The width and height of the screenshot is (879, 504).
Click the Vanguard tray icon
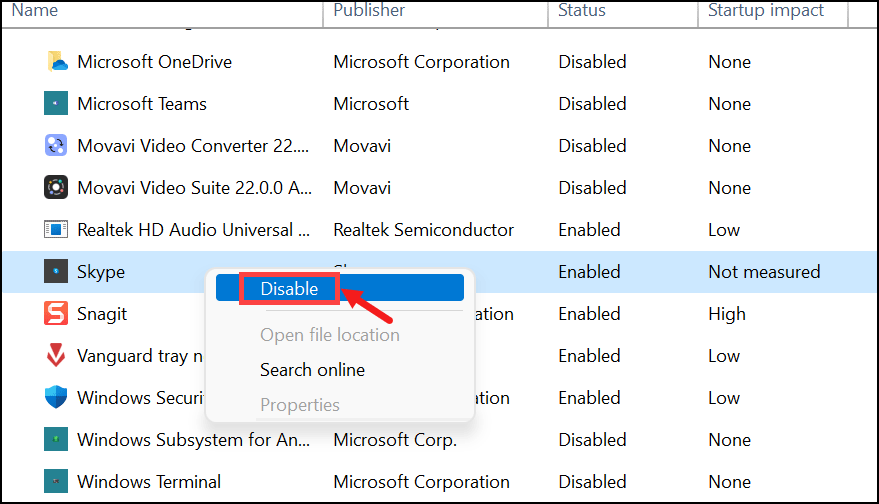coord(56,356)
